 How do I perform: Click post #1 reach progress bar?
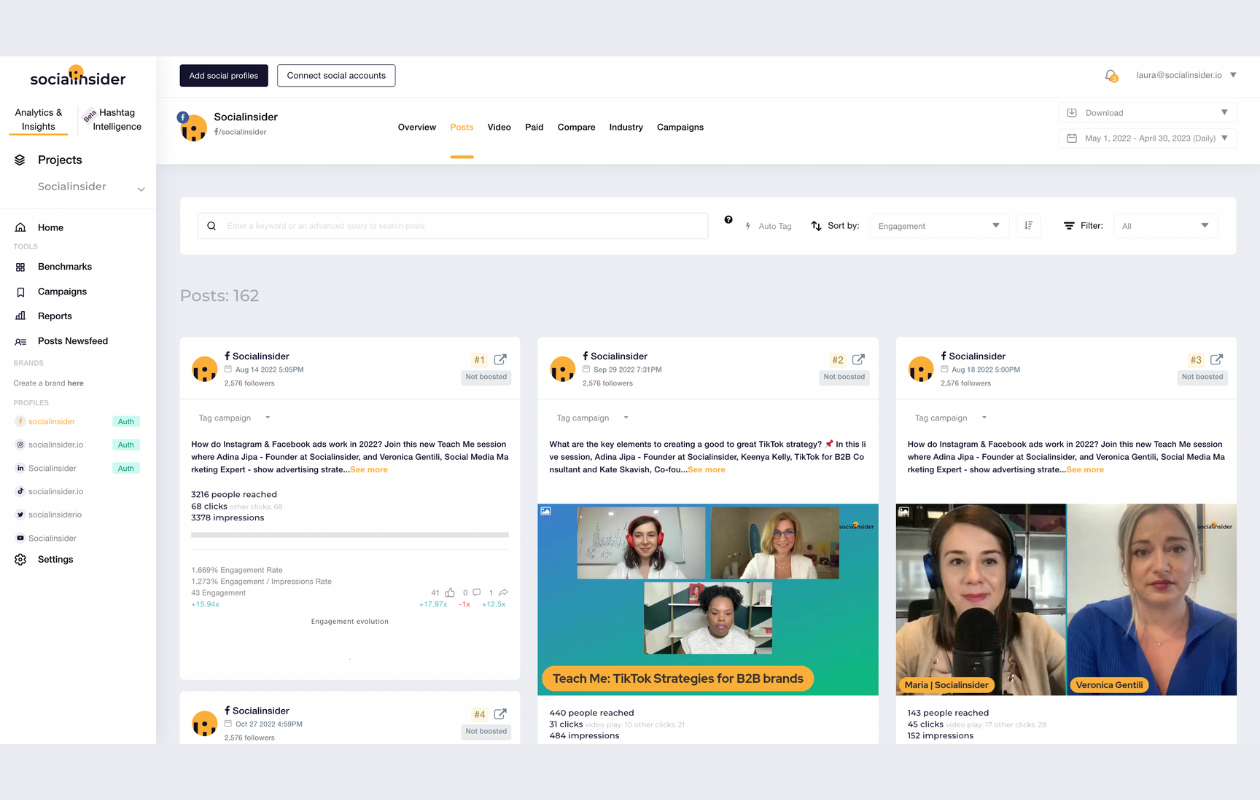point(350,535)
